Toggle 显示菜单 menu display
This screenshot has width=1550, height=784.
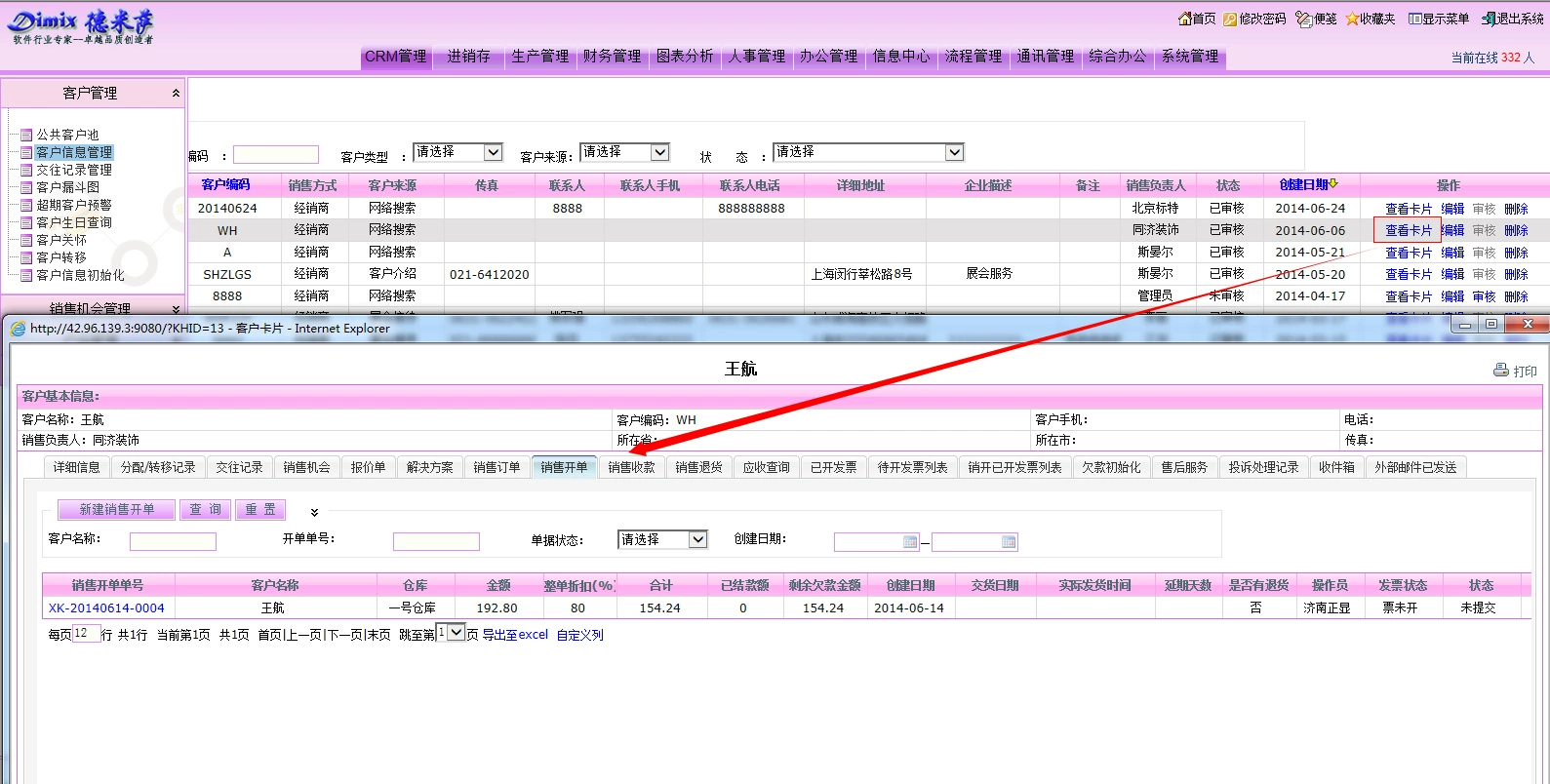1438,19
